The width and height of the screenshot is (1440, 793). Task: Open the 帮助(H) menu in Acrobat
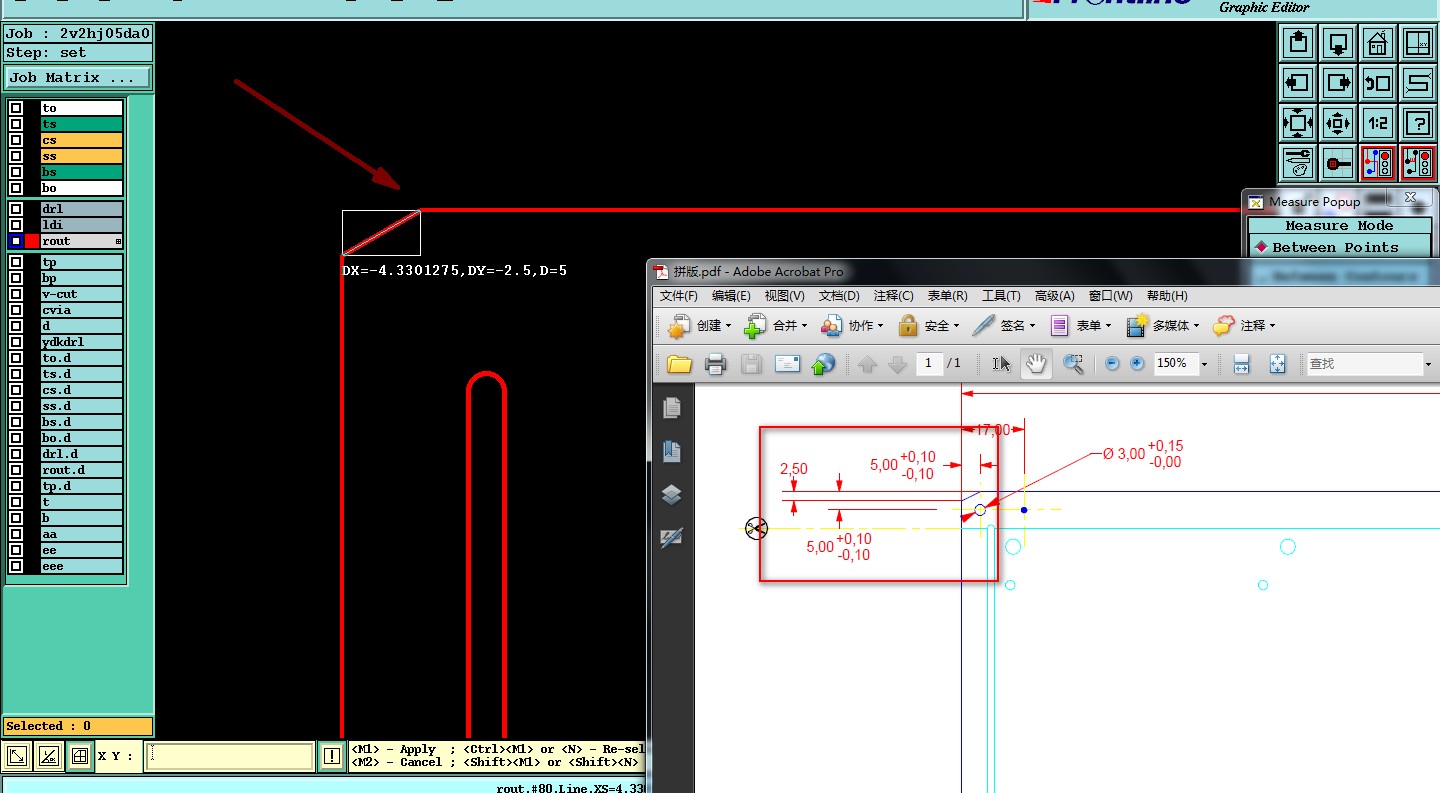(x=1167, y=296)
